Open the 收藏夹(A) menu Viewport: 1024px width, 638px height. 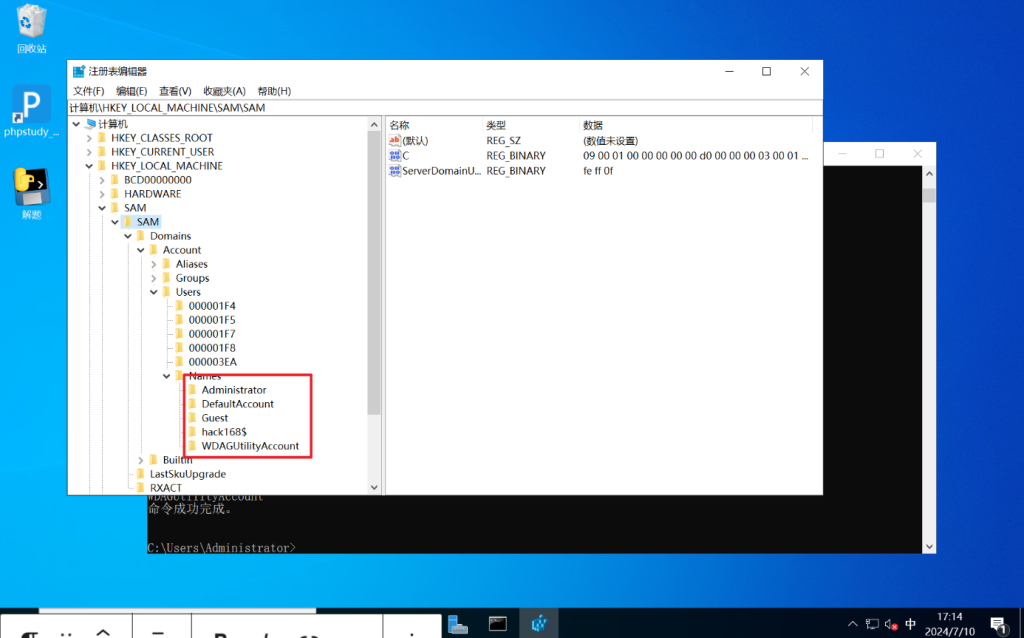tap(225, 91)
